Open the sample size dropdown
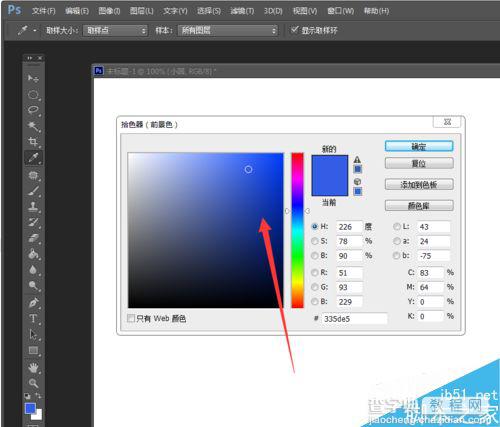Image resolution: width=500 pixels, height=427 pixels. click(x=115, y=31)
